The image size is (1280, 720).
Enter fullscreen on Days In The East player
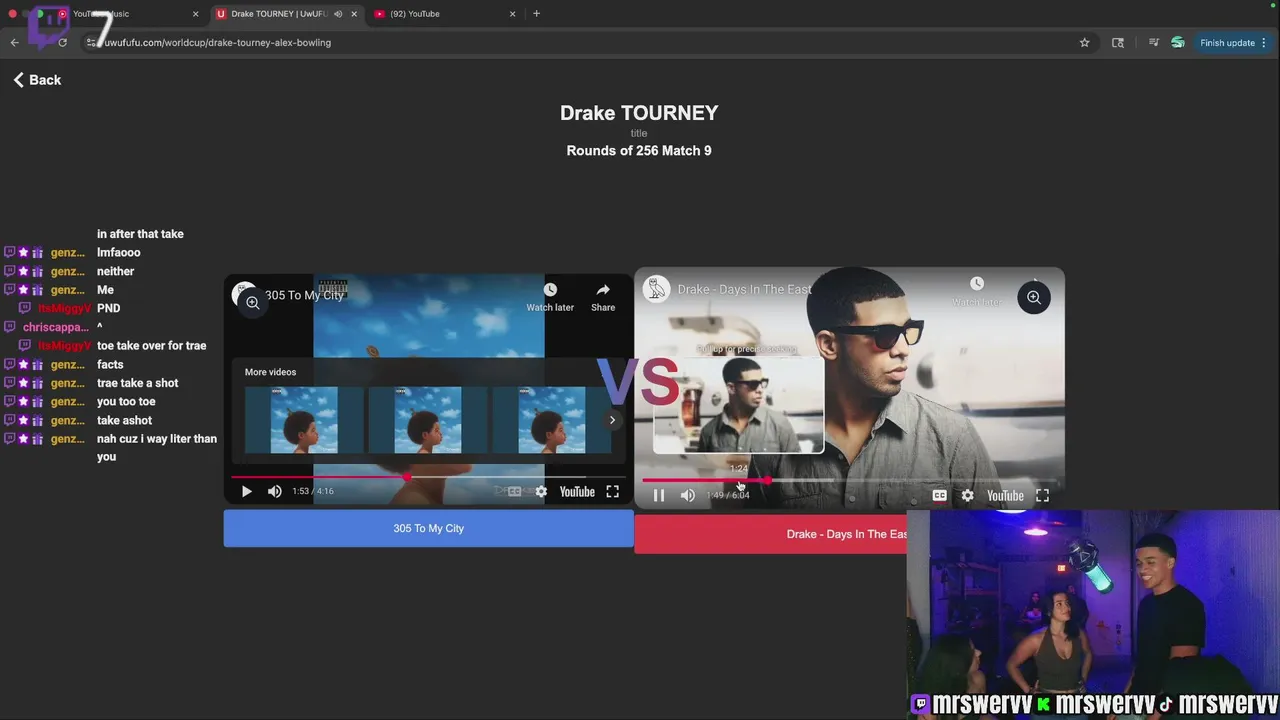pyautogui.click(x=1042, y=495)
